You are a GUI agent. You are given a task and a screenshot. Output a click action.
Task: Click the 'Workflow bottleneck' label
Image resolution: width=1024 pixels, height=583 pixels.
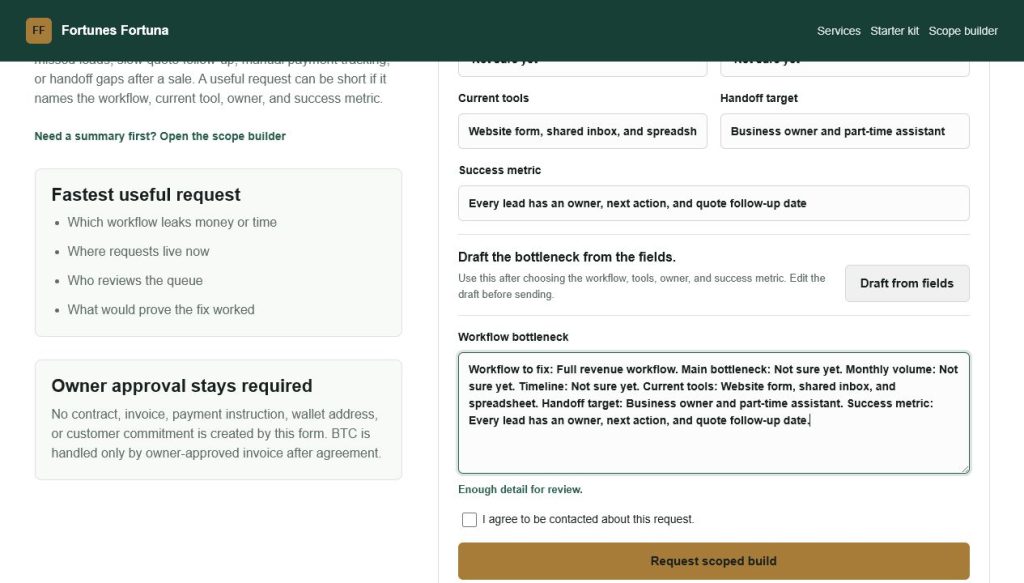pyautogui.click(x=513, y=337)
